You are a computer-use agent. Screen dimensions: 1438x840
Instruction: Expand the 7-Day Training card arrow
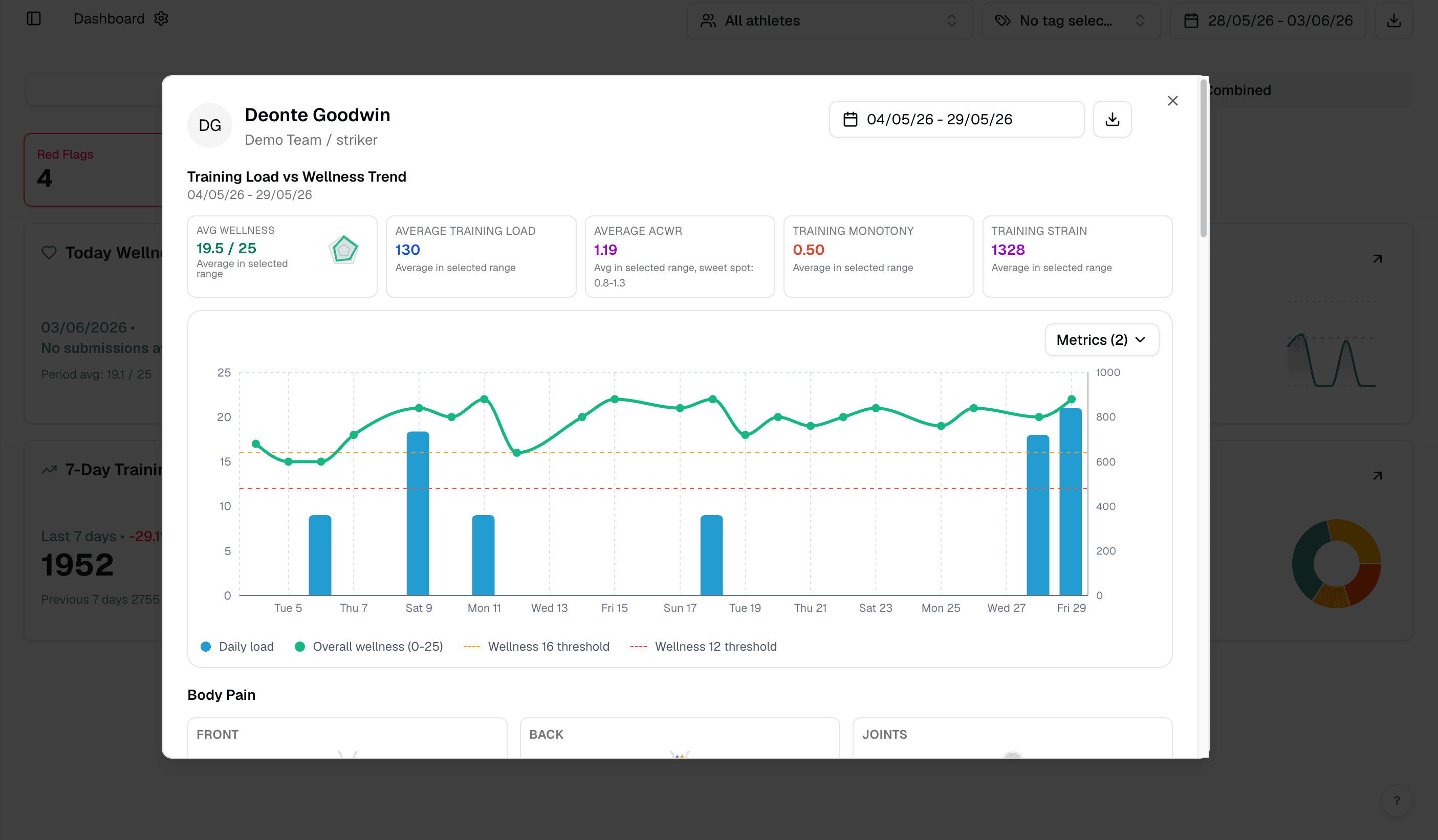point(1378,476)
